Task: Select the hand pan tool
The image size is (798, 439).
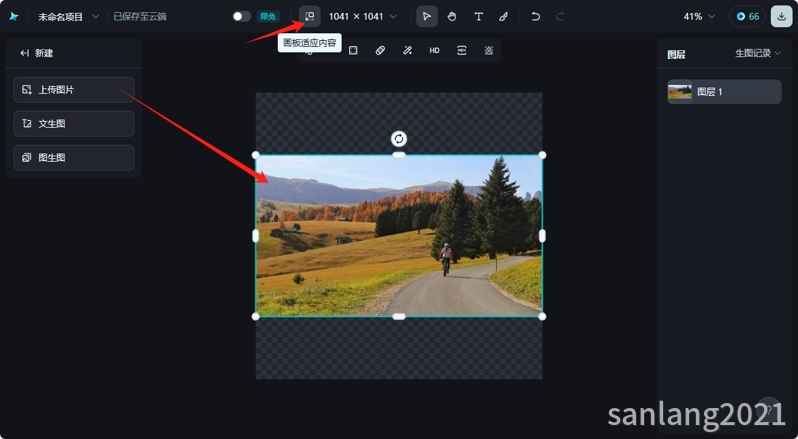Action: [452, 16]
